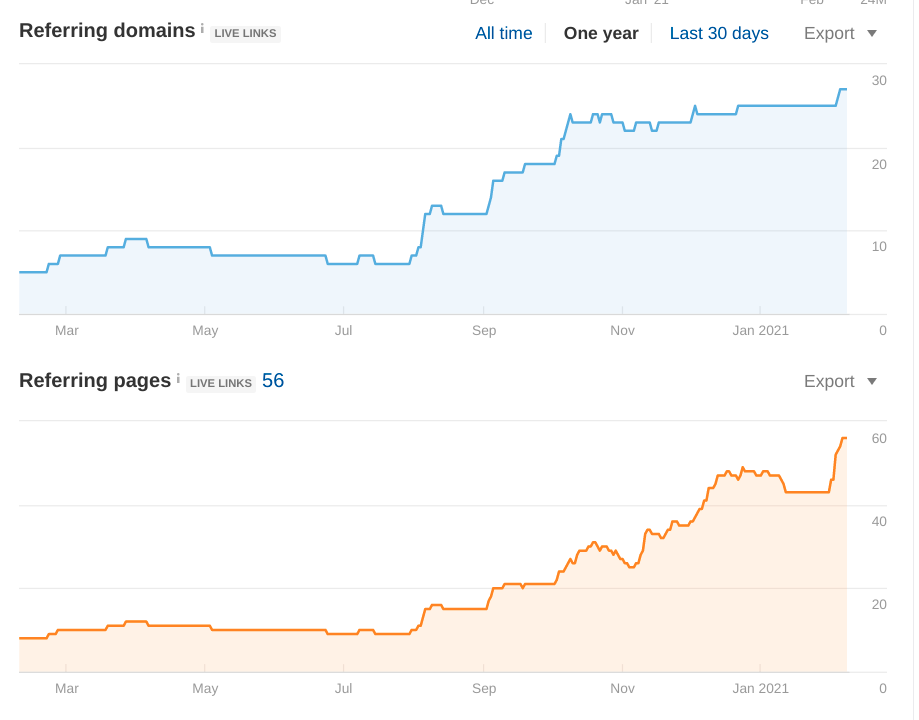Open Export dropdown for Referring domains chart
The image size is (919, 720).
pyautogui.click(x=840, y=33)
